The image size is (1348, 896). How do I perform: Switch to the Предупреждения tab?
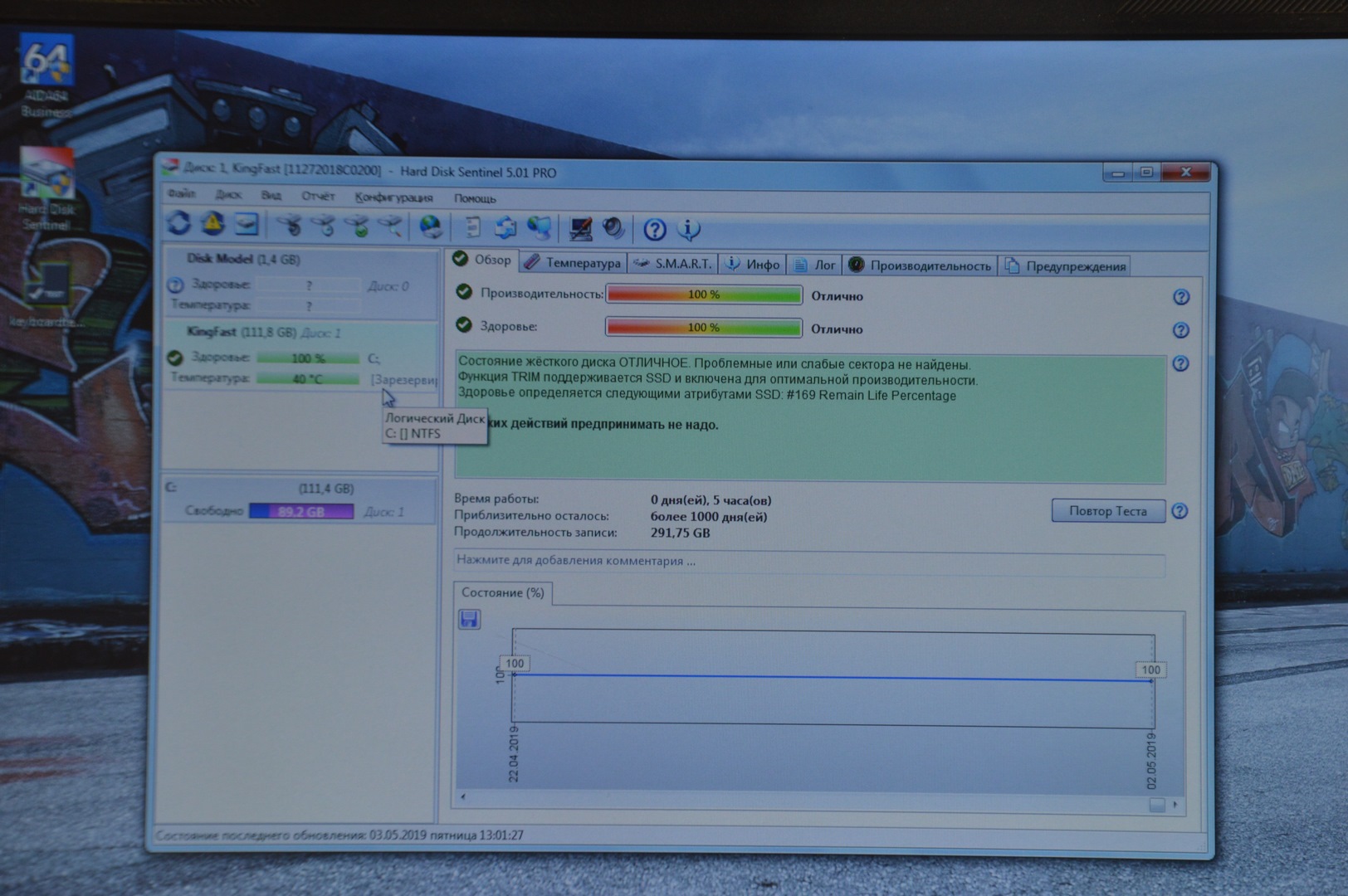1065,266
